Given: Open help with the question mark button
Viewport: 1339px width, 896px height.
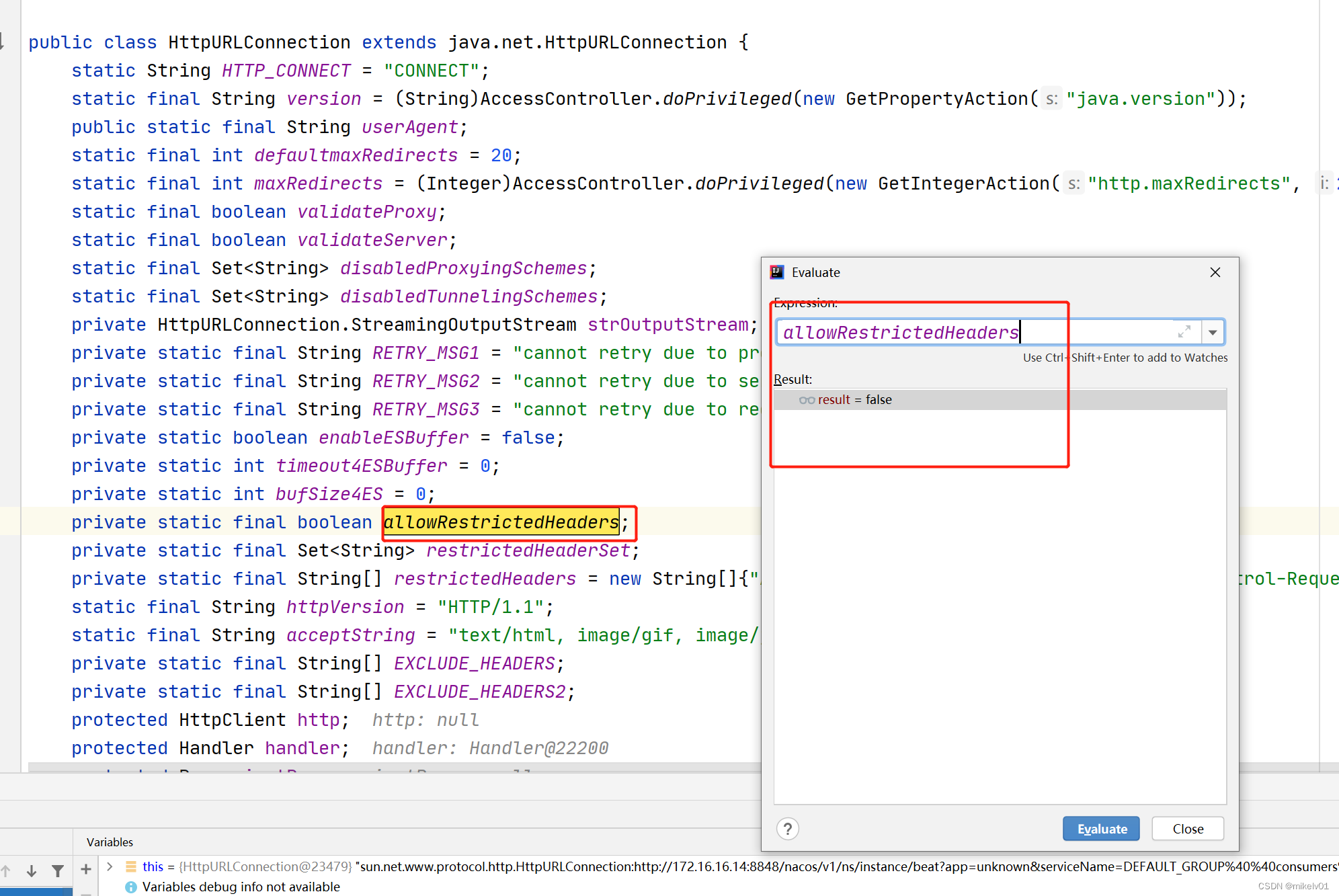Looking at the screenshot, I should click(788, 829).
